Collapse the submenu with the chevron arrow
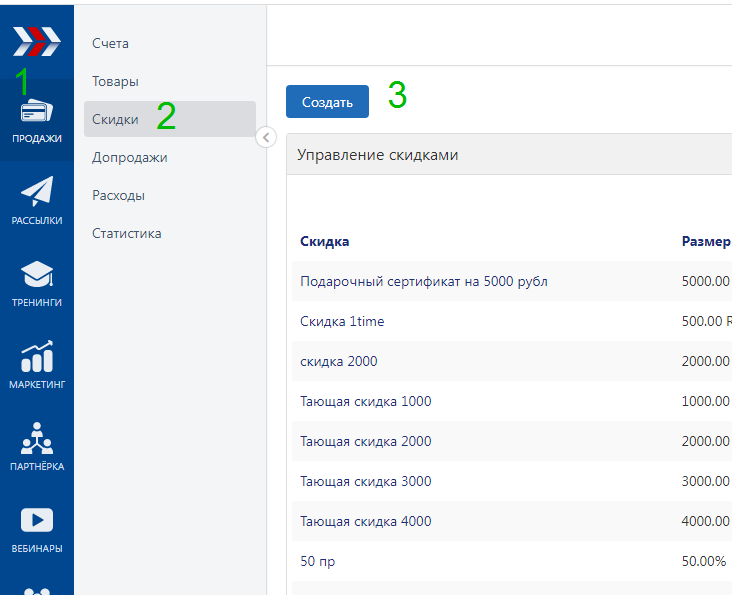The image size is (732, 595). [x=266, y=137]
